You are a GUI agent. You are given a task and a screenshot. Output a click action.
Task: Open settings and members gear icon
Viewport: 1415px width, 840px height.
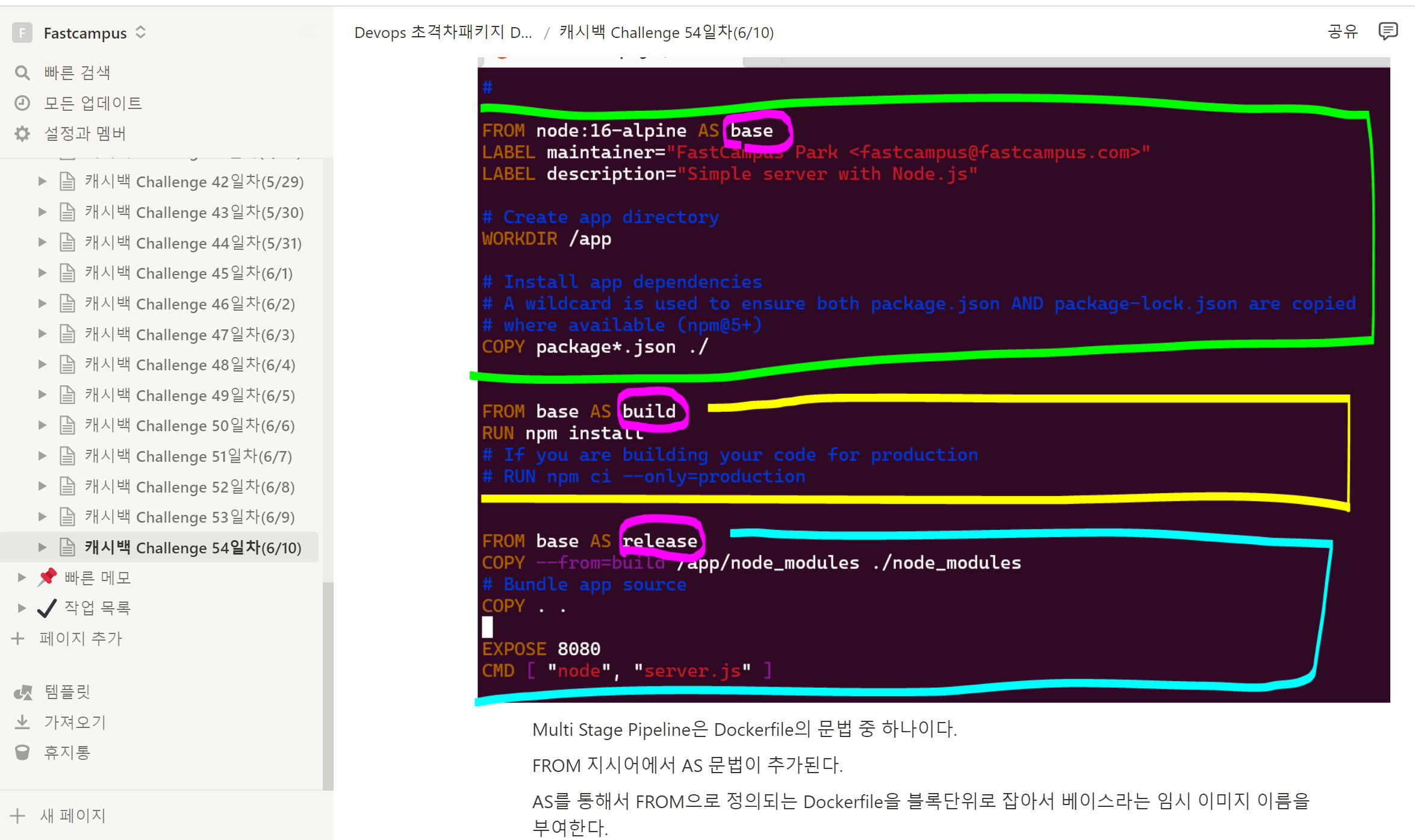click(22, 134)
